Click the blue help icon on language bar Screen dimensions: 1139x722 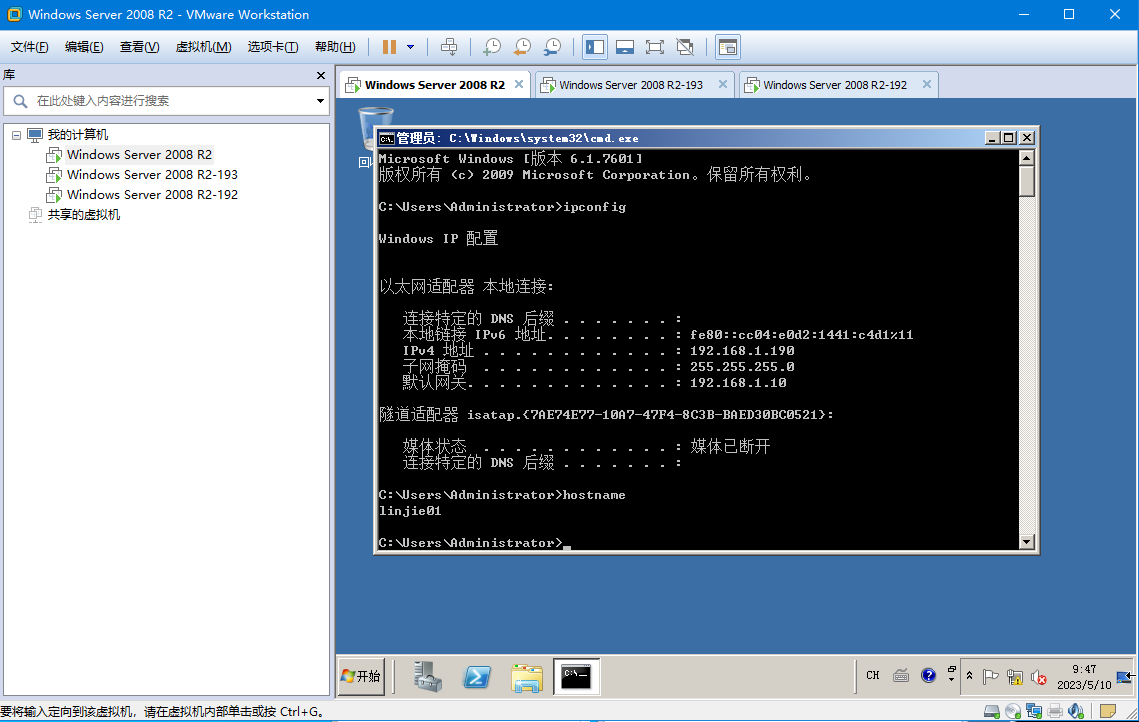(928, 676)
